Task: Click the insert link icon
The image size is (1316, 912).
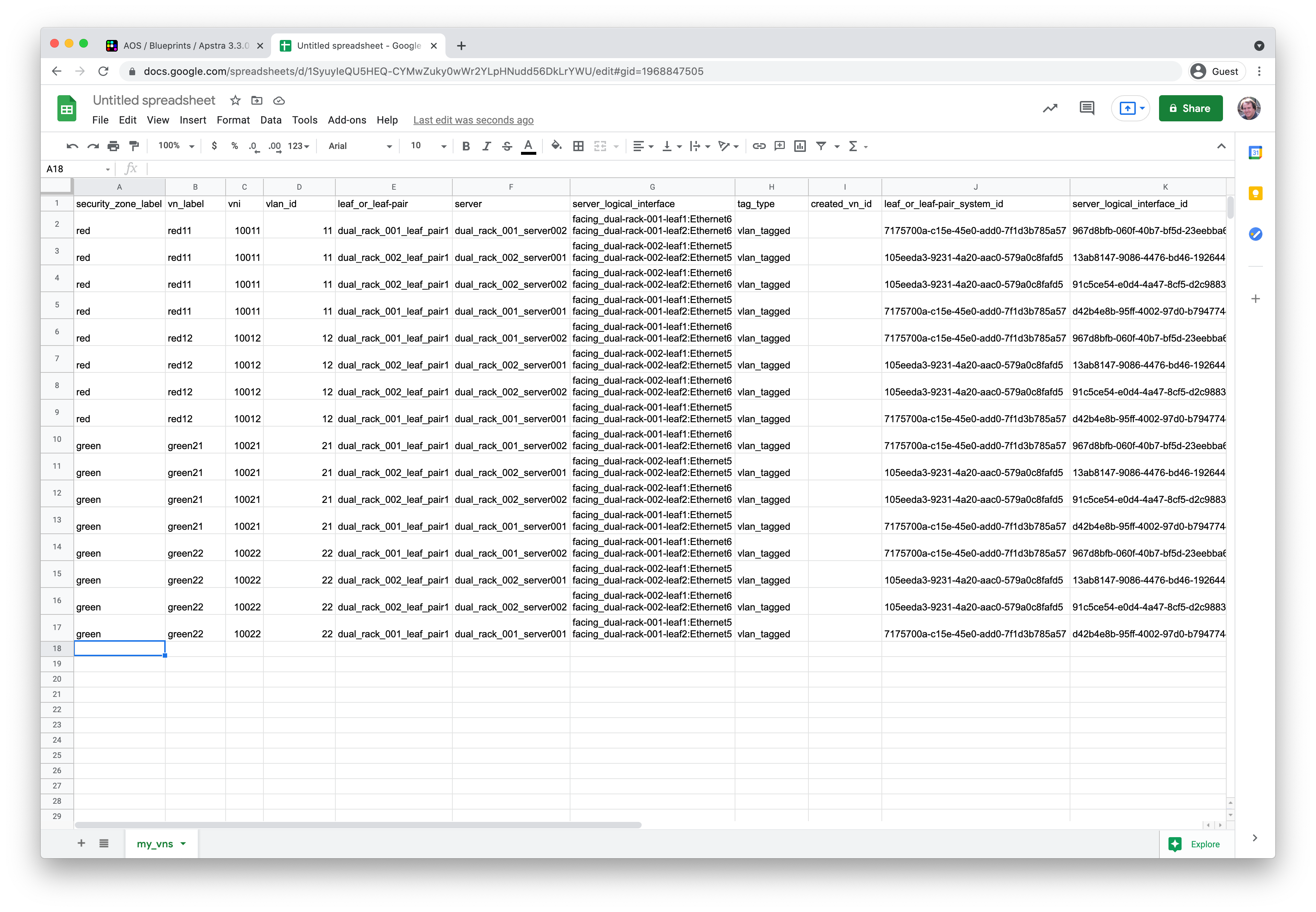Action: (759, 146)
